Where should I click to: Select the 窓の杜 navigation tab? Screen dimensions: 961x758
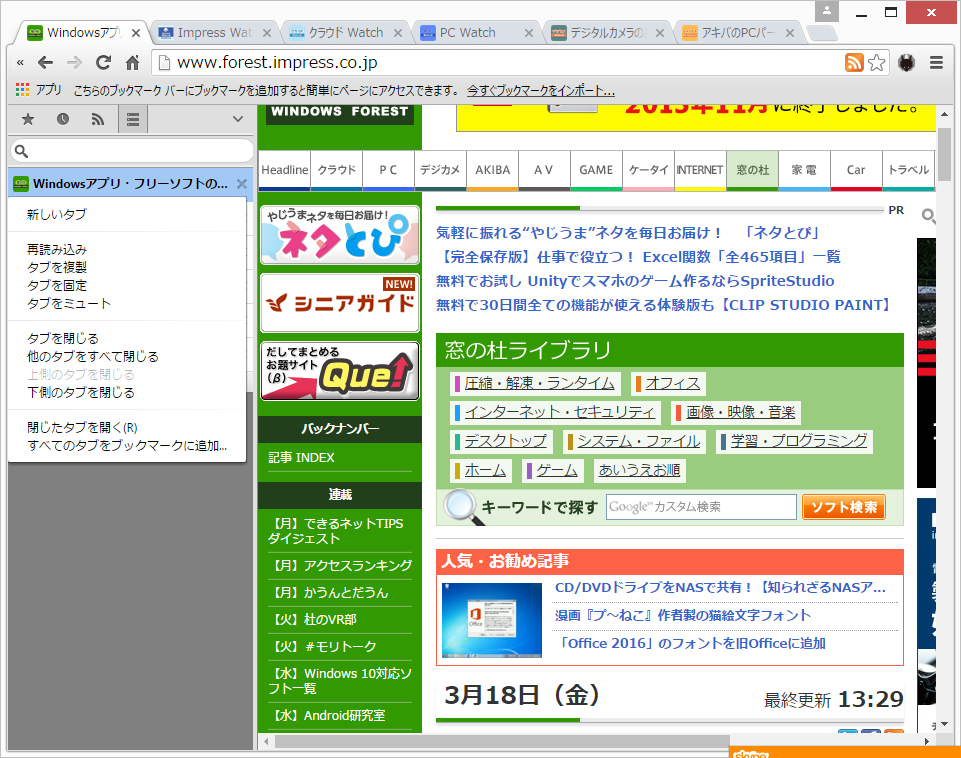(752, 170)
